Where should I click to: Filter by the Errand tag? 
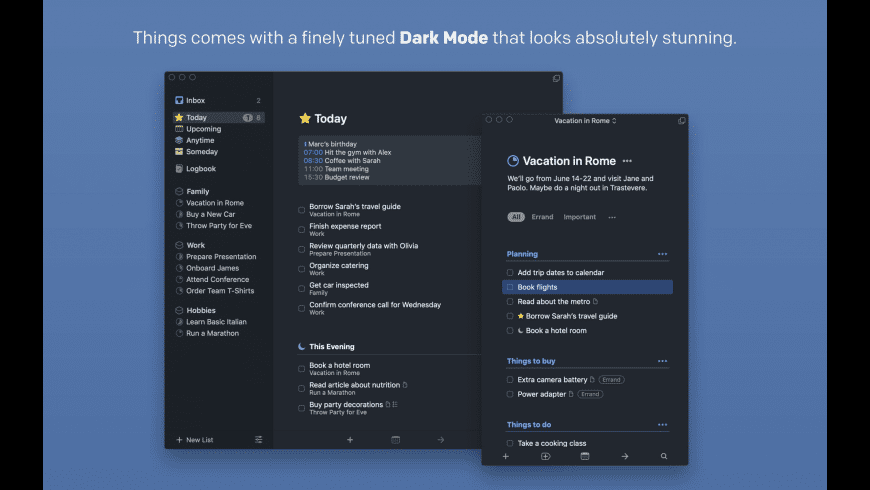pyautogui.click(x=542, y=217)
